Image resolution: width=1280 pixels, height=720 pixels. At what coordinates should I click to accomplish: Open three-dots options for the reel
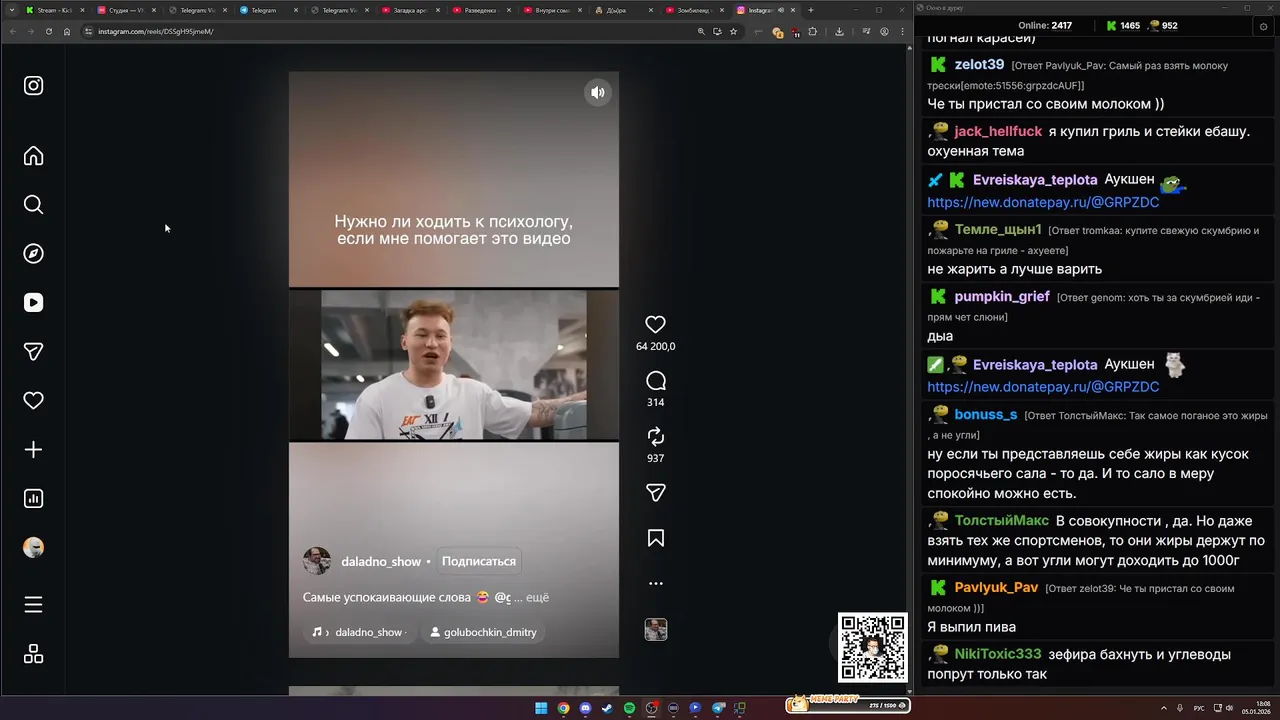click(655, 583)
